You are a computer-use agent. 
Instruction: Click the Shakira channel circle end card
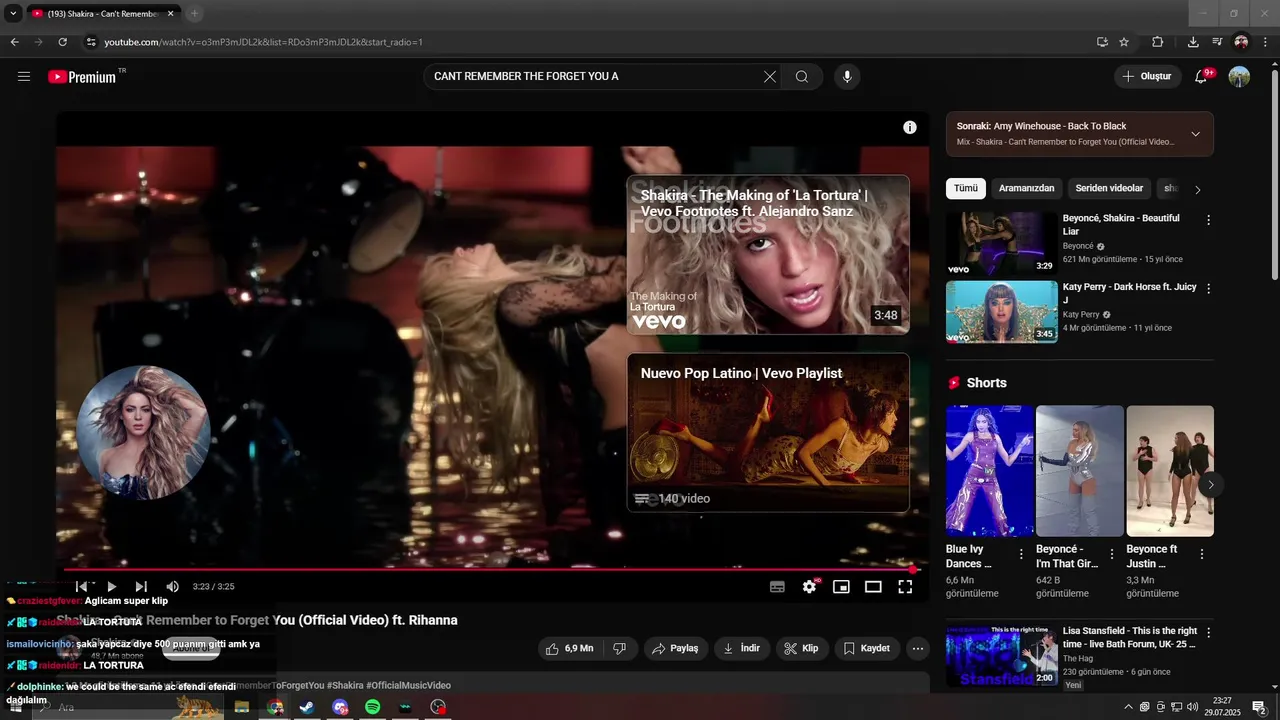click(143, 432)
